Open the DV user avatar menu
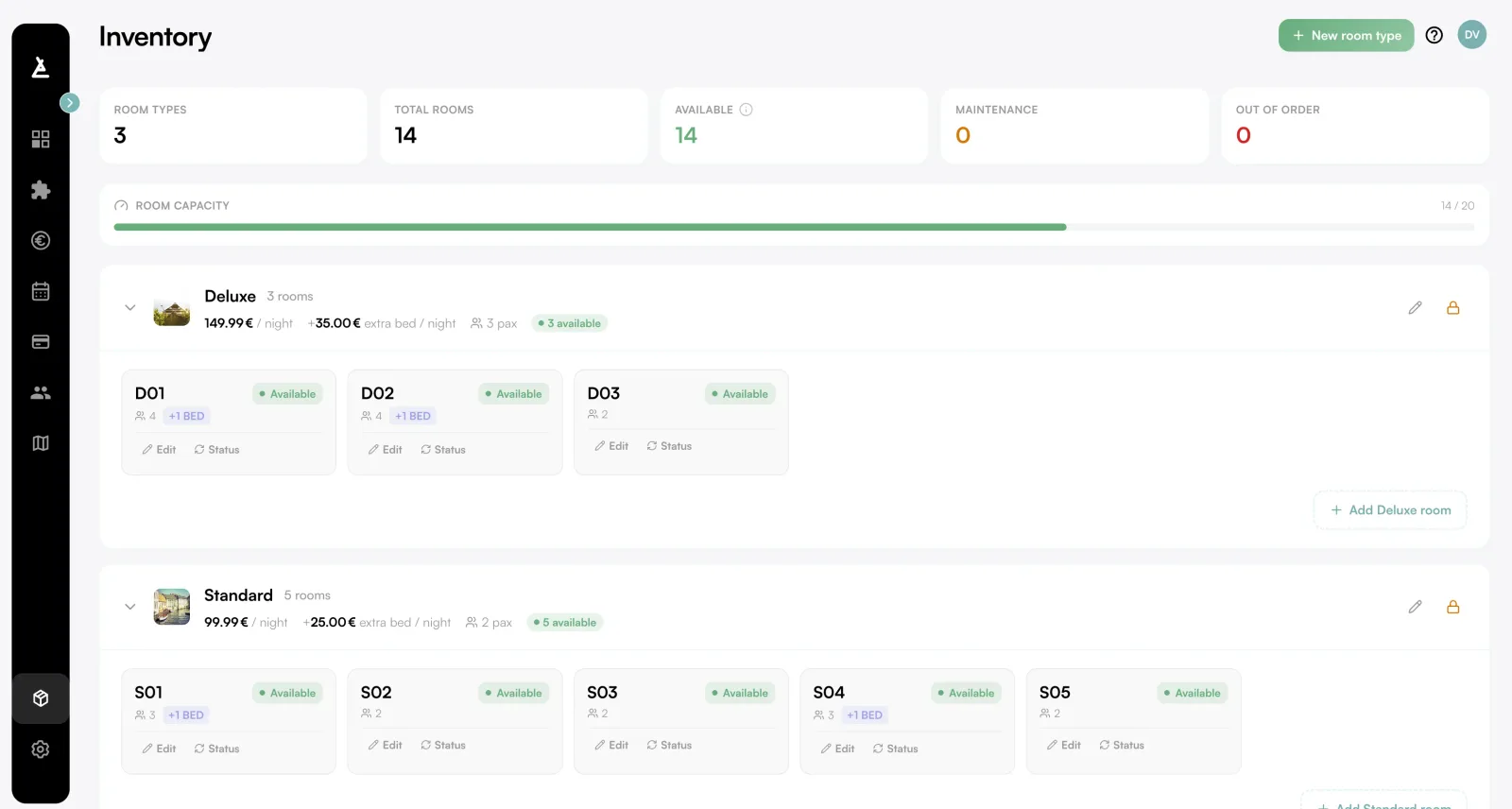The height and width of the screenshot is (809, 1512). point(1471,35)
